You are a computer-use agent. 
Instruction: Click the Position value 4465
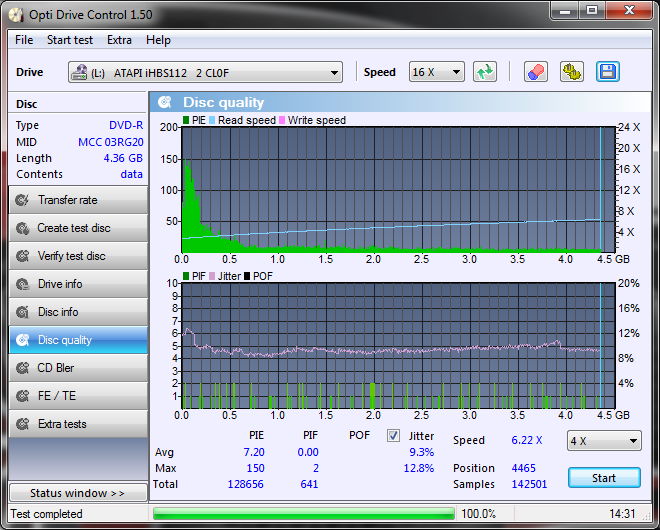pos(524,468)
